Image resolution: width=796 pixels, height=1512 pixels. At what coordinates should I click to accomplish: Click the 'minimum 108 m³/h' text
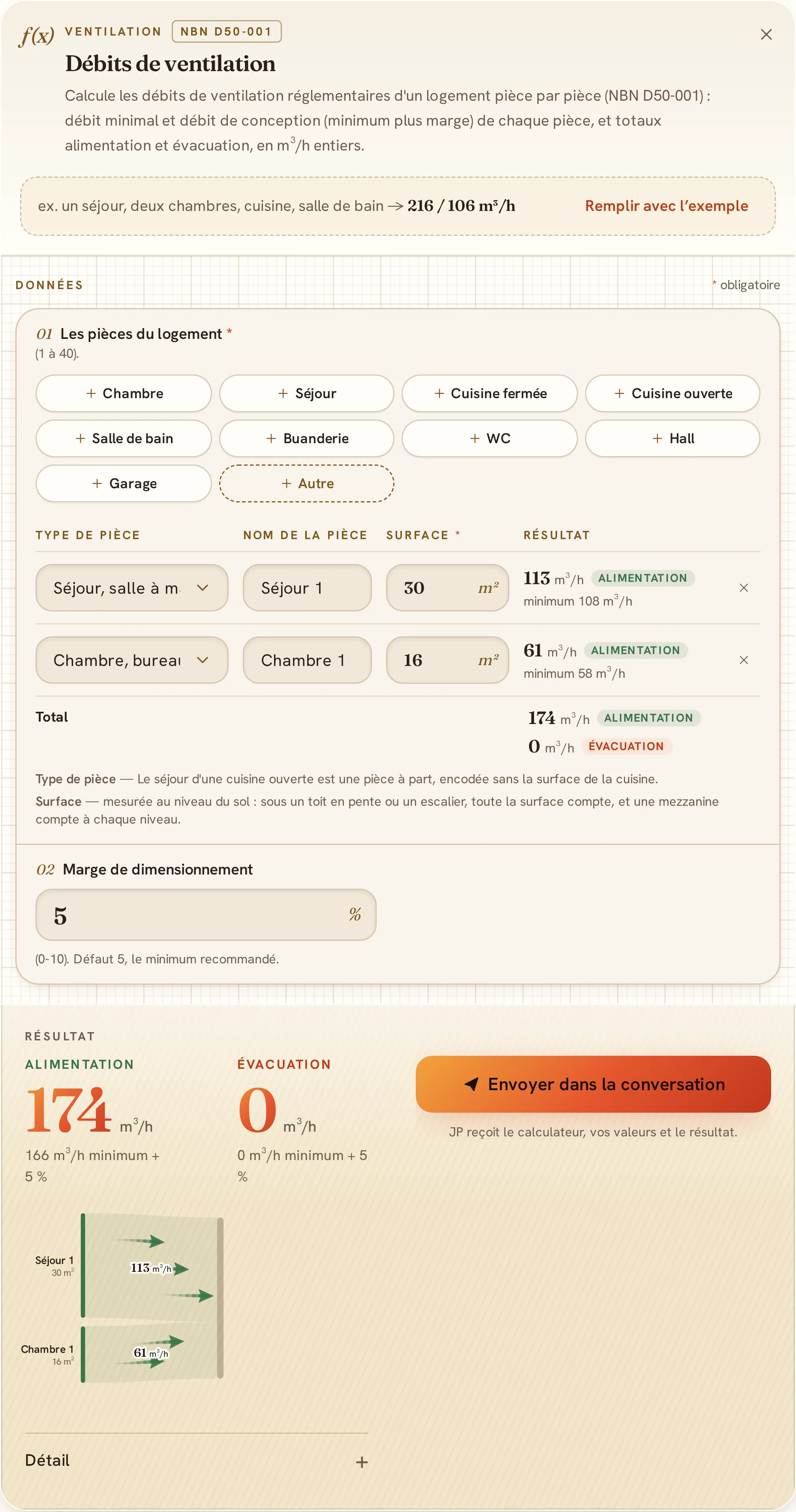tap(577, 601)
